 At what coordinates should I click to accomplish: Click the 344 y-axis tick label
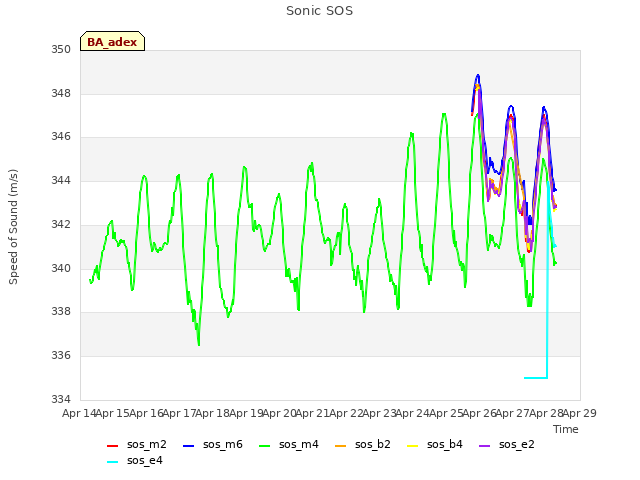tap(61, 181)
